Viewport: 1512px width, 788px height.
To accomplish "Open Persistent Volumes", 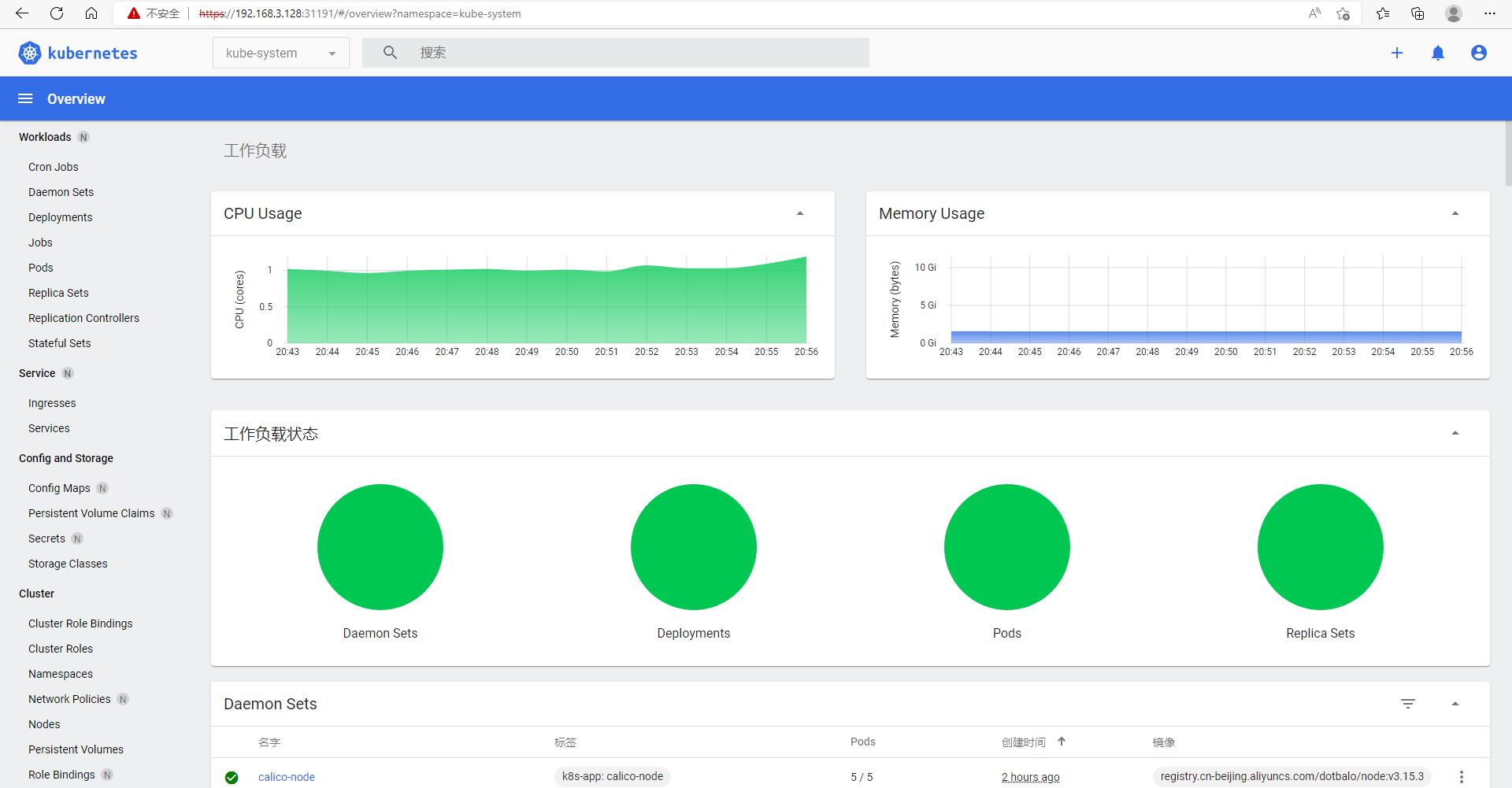I will [76, 749].
